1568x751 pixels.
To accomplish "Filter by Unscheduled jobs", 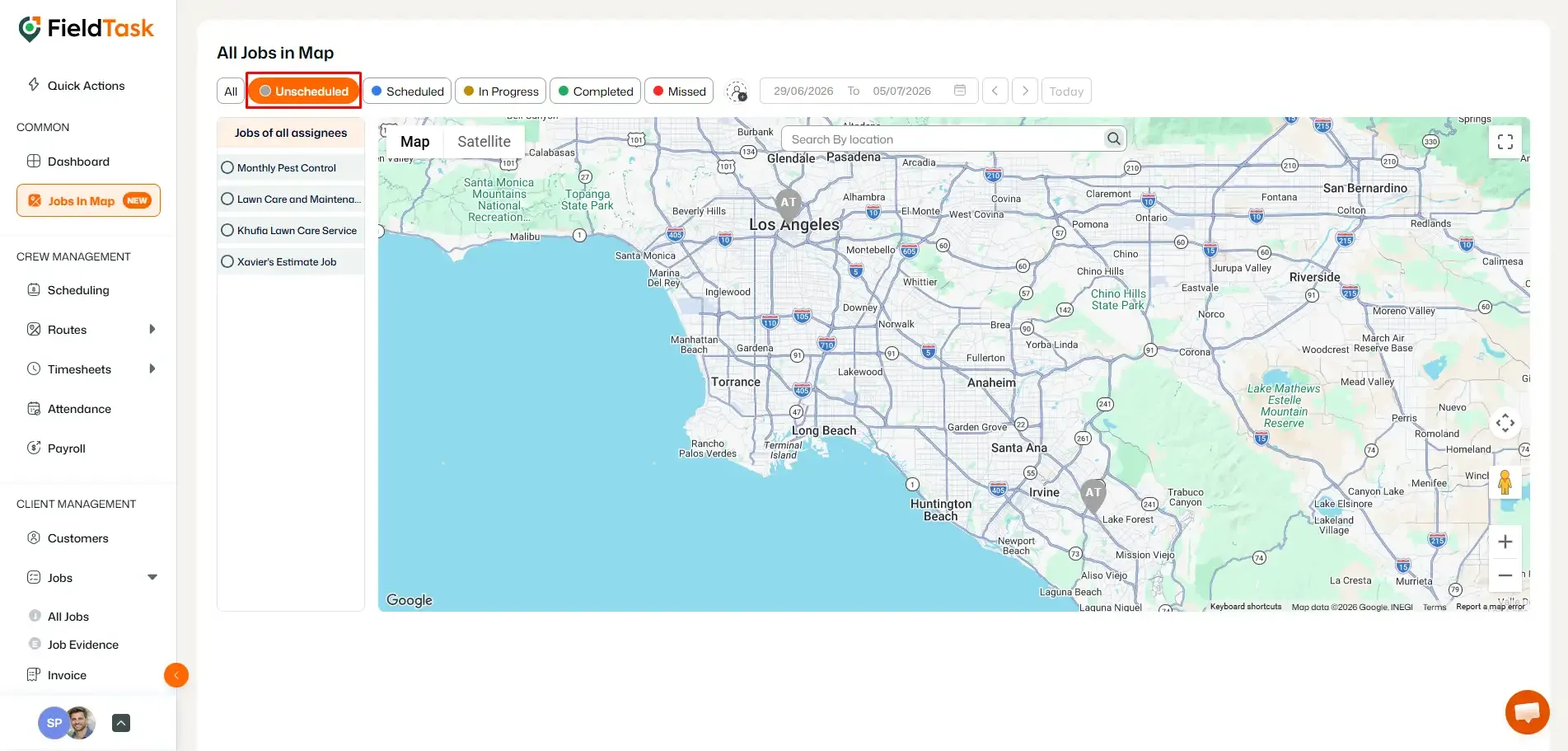I will point(304,91).
